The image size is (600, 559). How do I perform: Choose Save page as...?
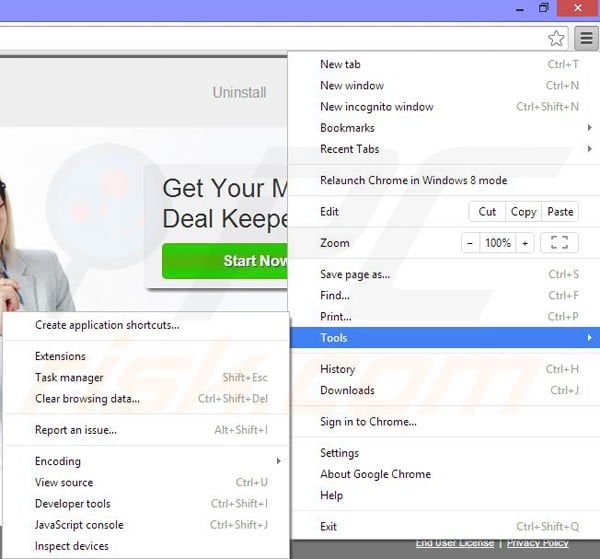(x=444, y=274)
